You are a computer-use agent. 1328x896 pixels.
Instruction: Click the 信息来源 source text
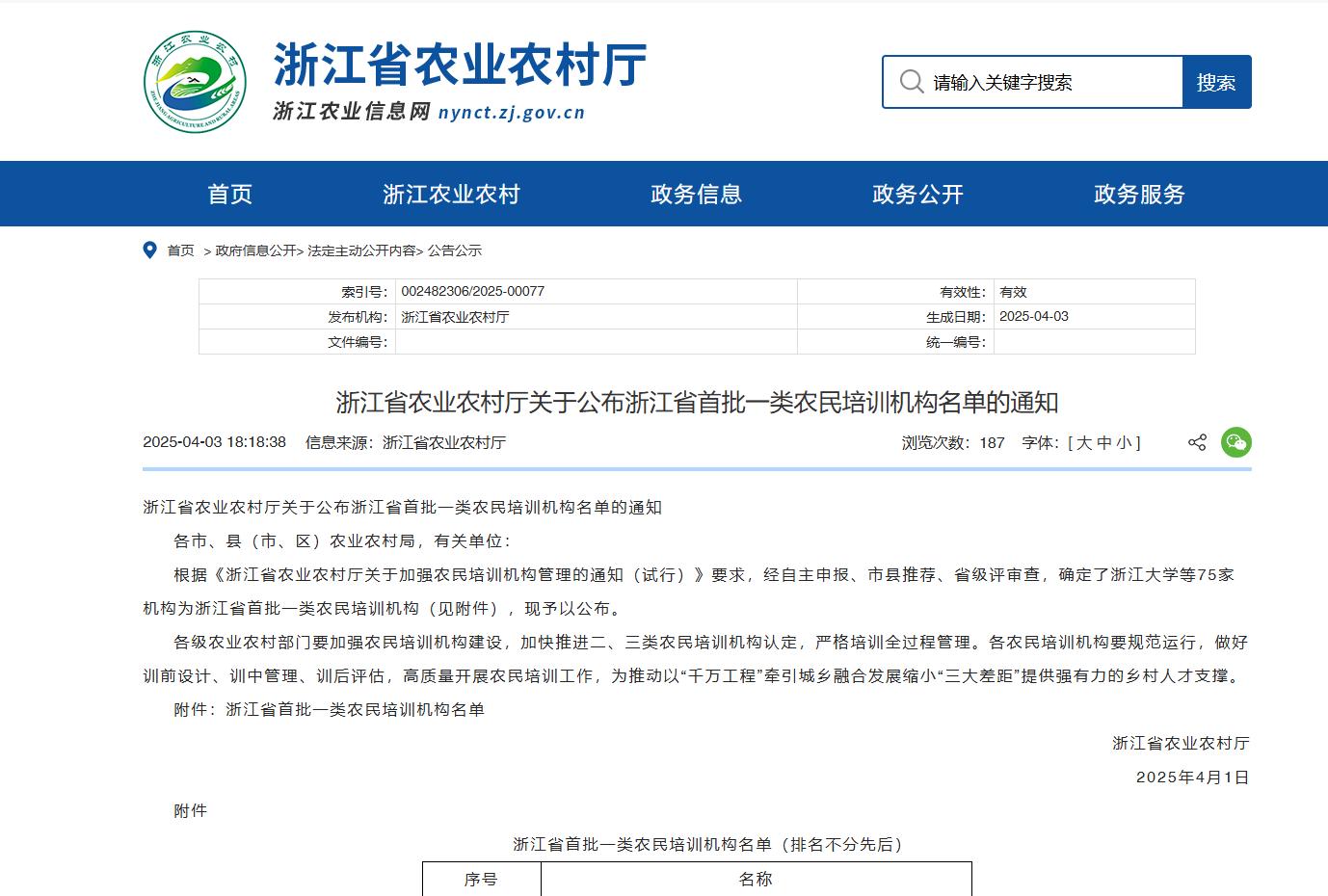[x=406, y=442]
